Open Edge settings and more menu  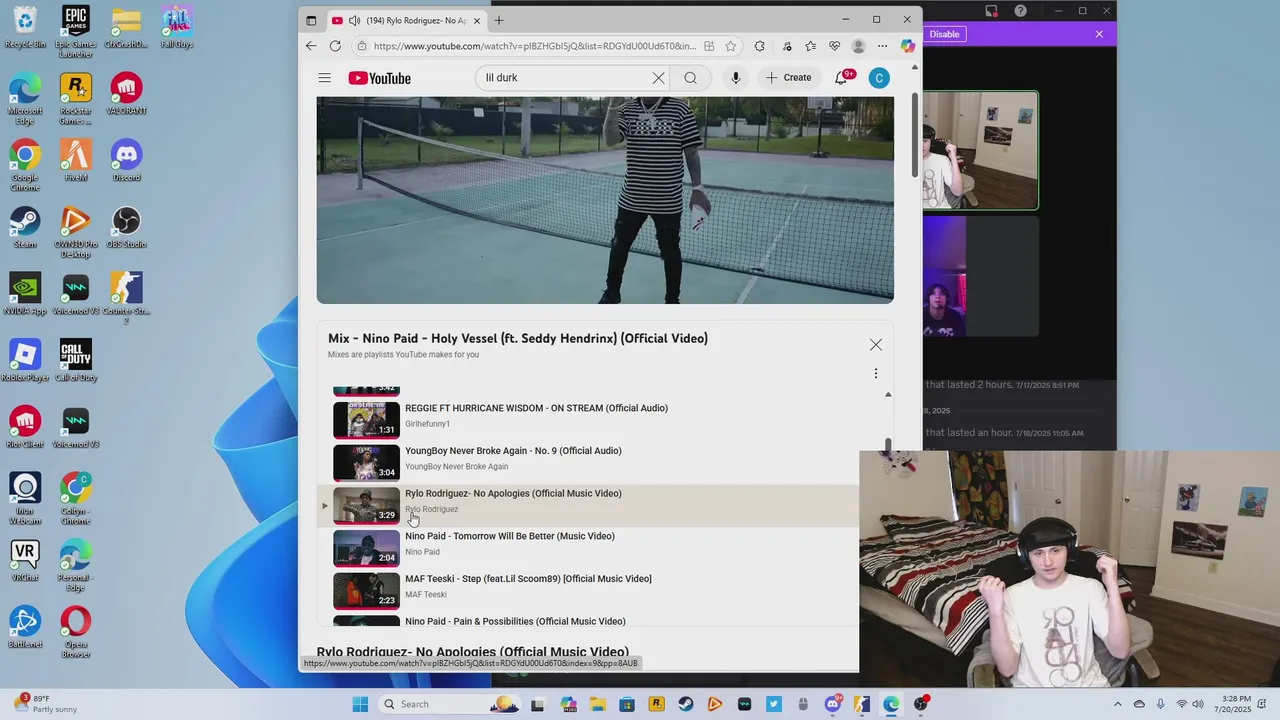(882, 46)
